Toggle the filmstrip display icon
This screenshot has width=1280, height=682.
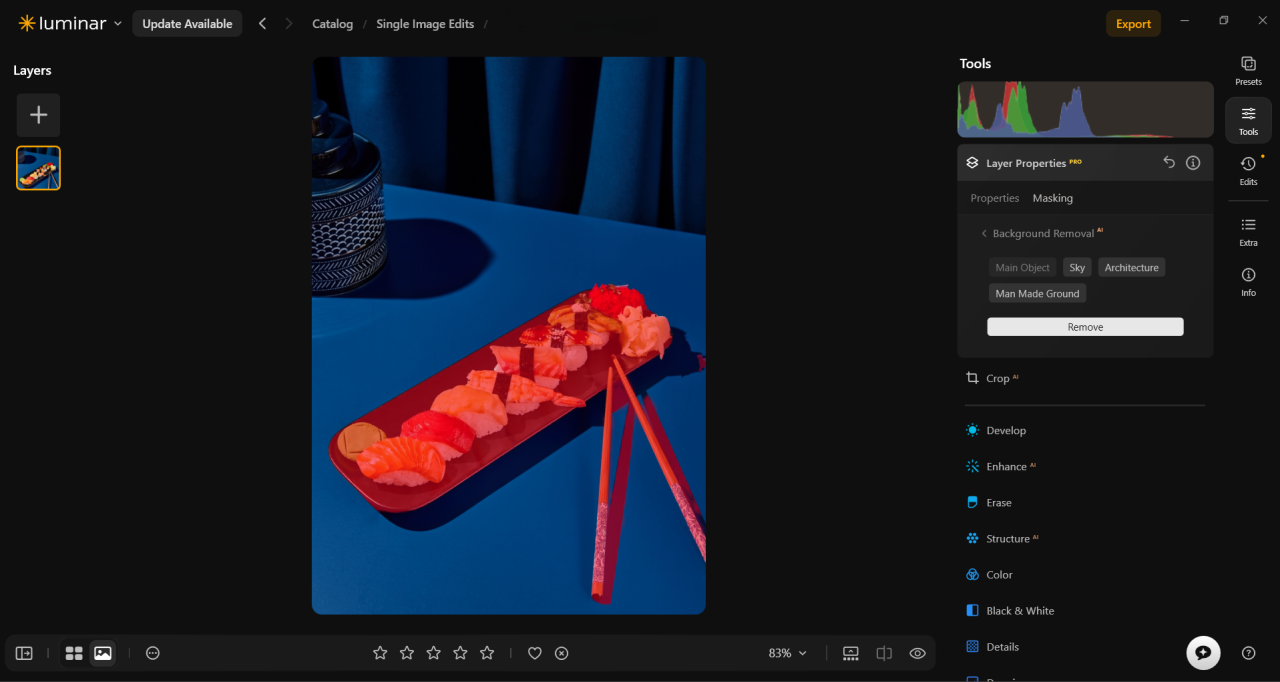coord(851,653)
